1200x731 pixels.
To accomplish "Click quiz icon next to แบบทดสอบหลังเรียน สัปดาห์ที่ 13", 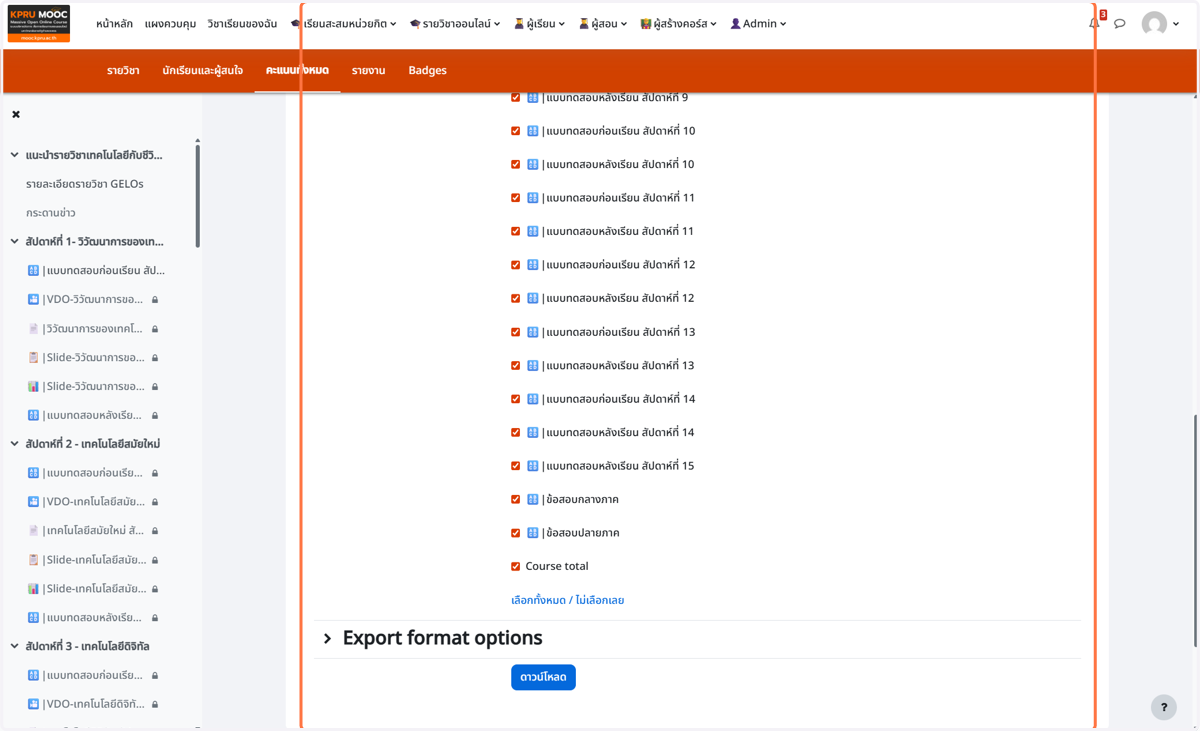I will pos(533,365).
